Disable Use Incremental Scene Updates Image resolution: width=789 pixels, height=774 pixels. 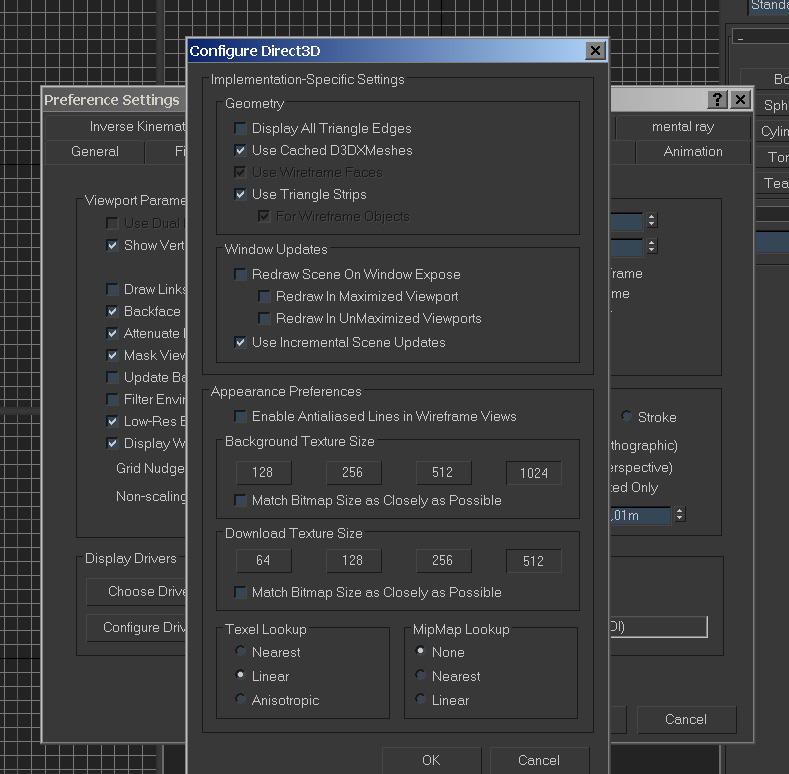point(241,343)
